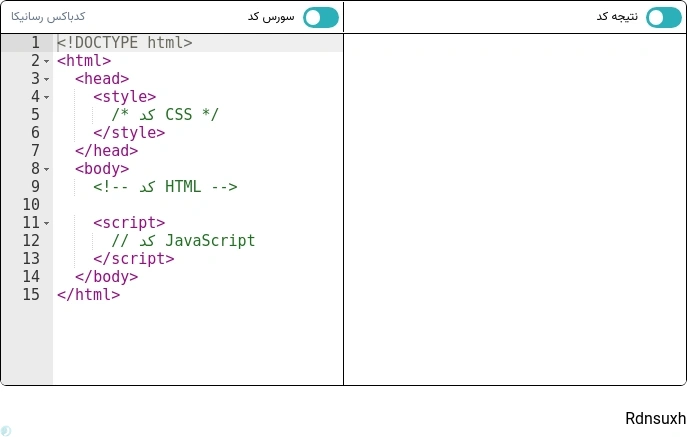Click the small circular icon at bottom left
Image resolution: width=687 pixels, height=437 pixels.
coord(6,431)
